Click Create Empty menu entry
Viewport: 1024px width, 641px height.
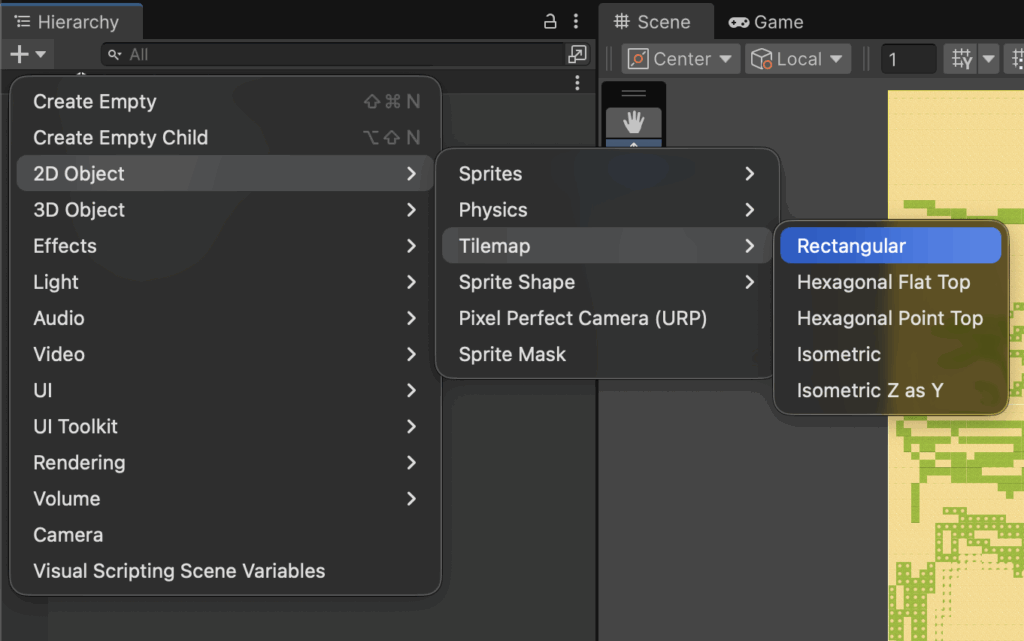(x=95, y=101)
